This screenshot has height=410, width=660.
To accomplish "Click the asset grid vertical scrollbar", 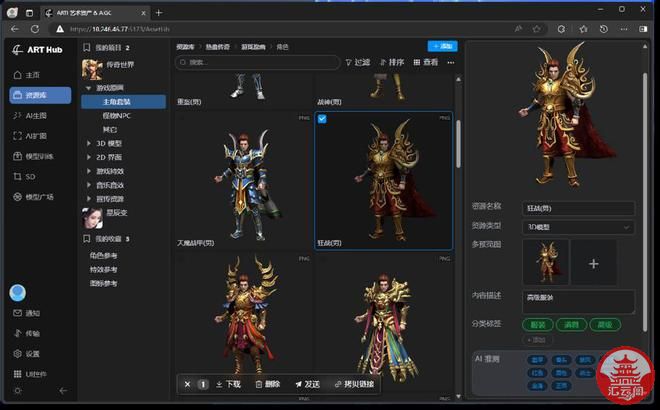I will [458, 145].
